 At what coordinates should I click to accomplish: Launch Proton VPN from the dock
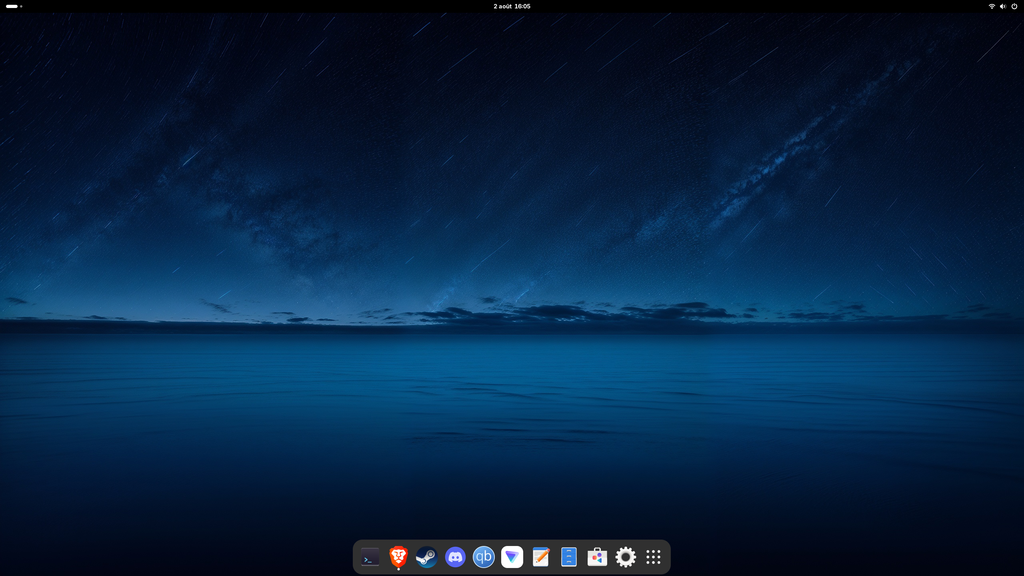point(512,557)
